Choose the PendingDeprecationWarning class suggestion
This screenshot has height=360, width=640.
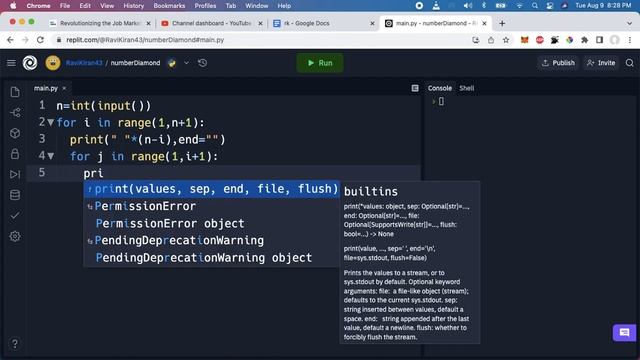[x=211, y=240]
